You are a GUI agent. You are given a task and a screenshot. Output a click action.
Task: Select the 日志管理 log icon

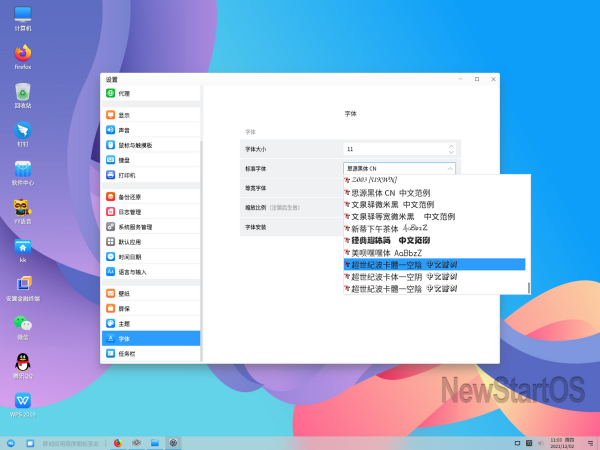pos(111,212)
